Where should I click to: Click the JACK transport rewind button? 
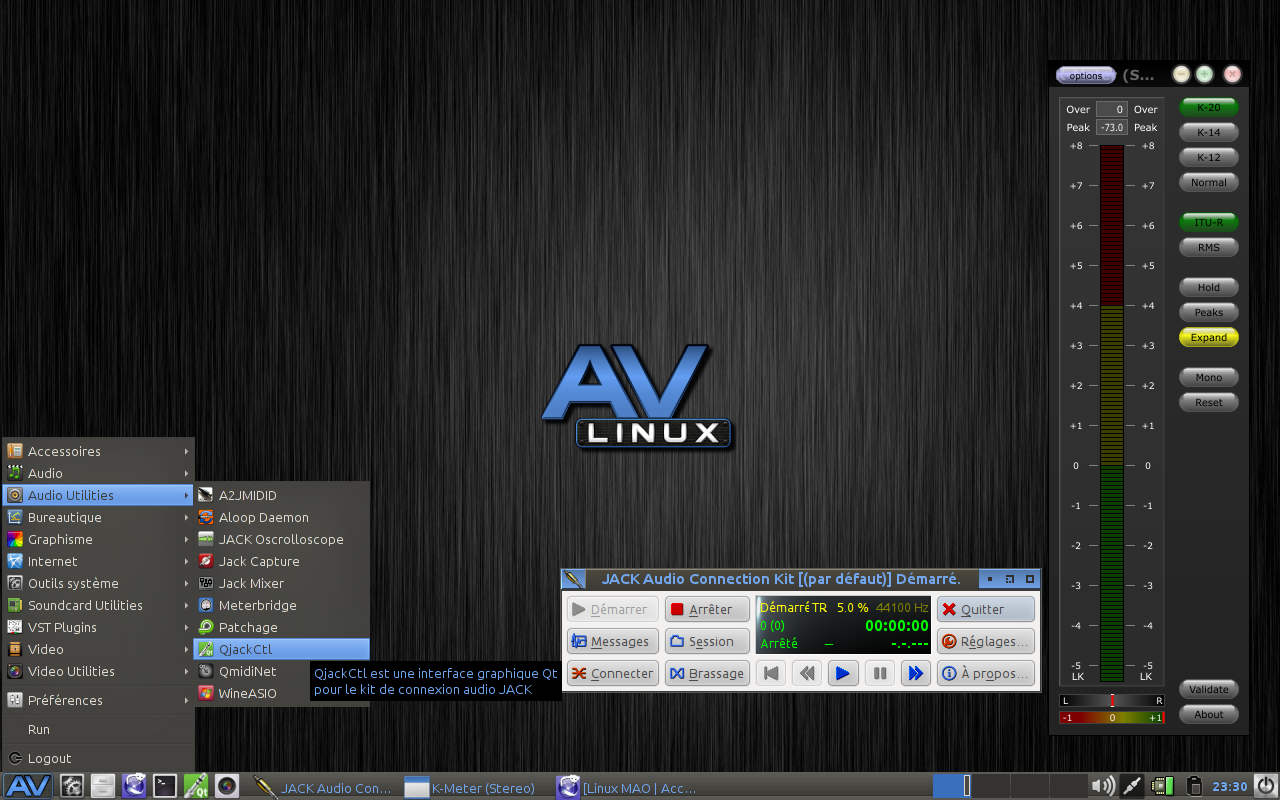tap(807, 674)
